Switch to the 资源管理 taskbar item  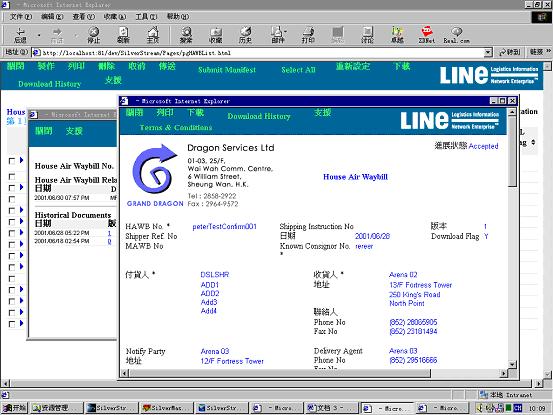point(56,408)
